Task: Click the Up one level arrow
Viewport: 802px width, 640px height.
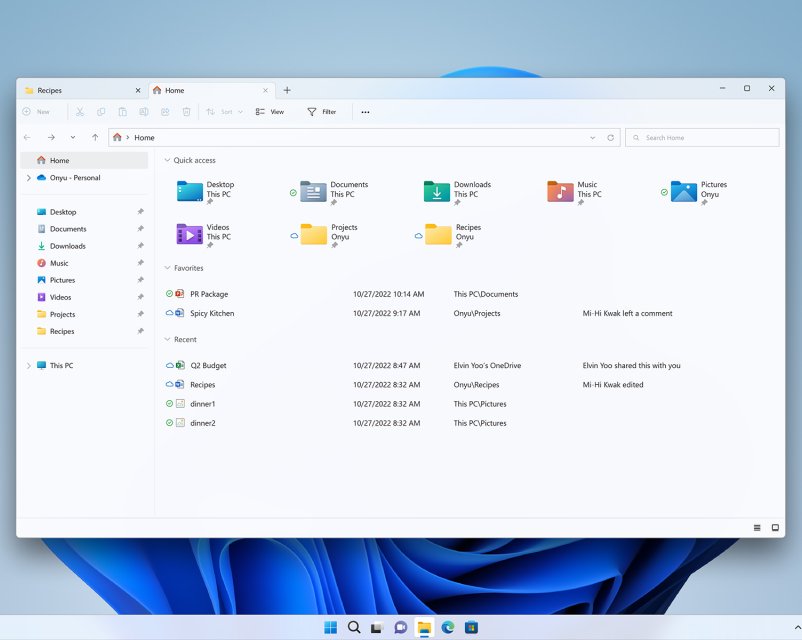Action: coord(95,137)
